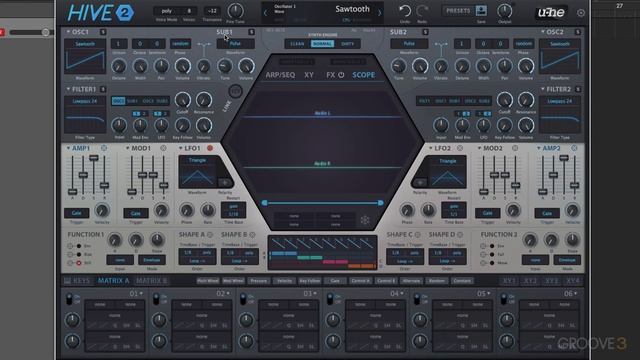Click the Save preset disk icon

pyautogui.click(x=481, y=11)
